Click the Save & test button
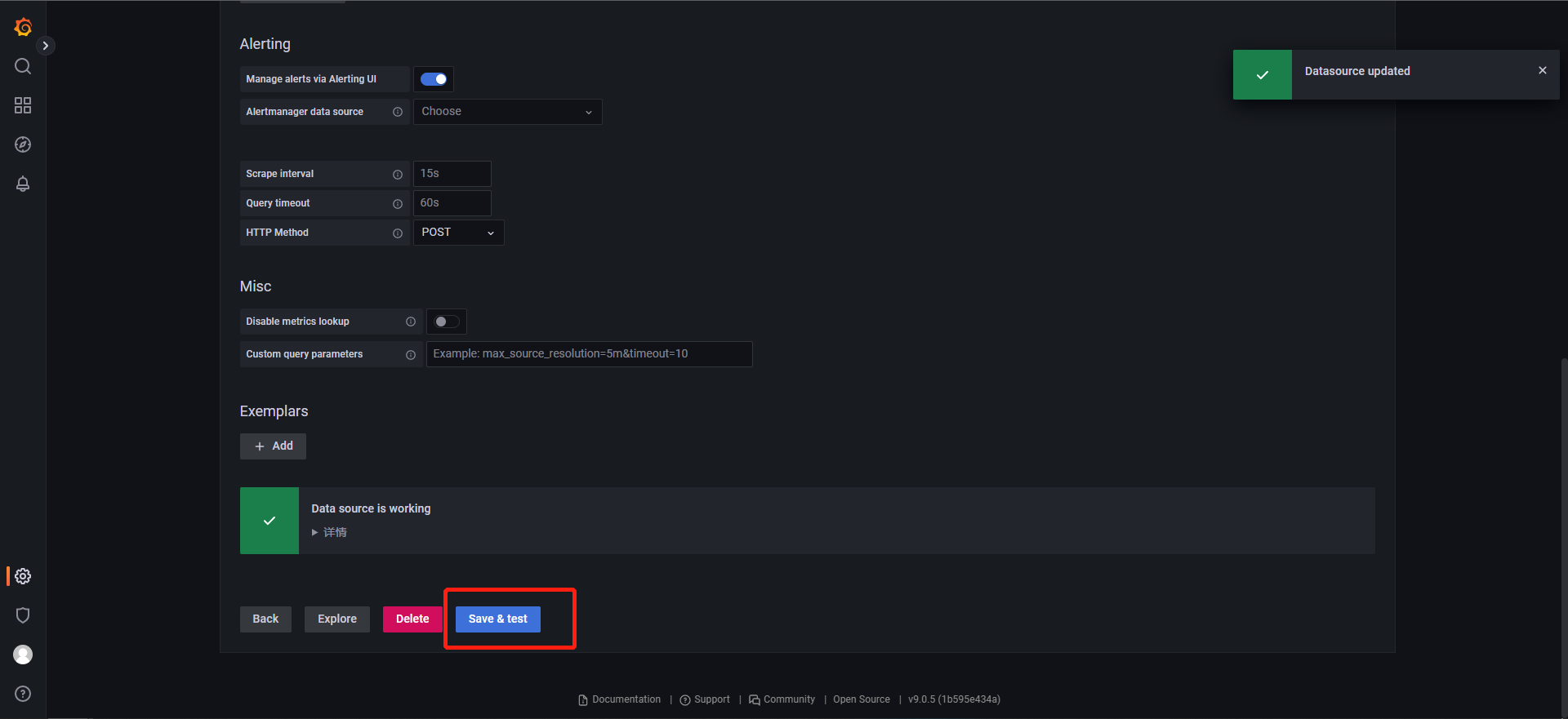The height and width of the screenshot is (719, 1568). (x=498, y=619)
